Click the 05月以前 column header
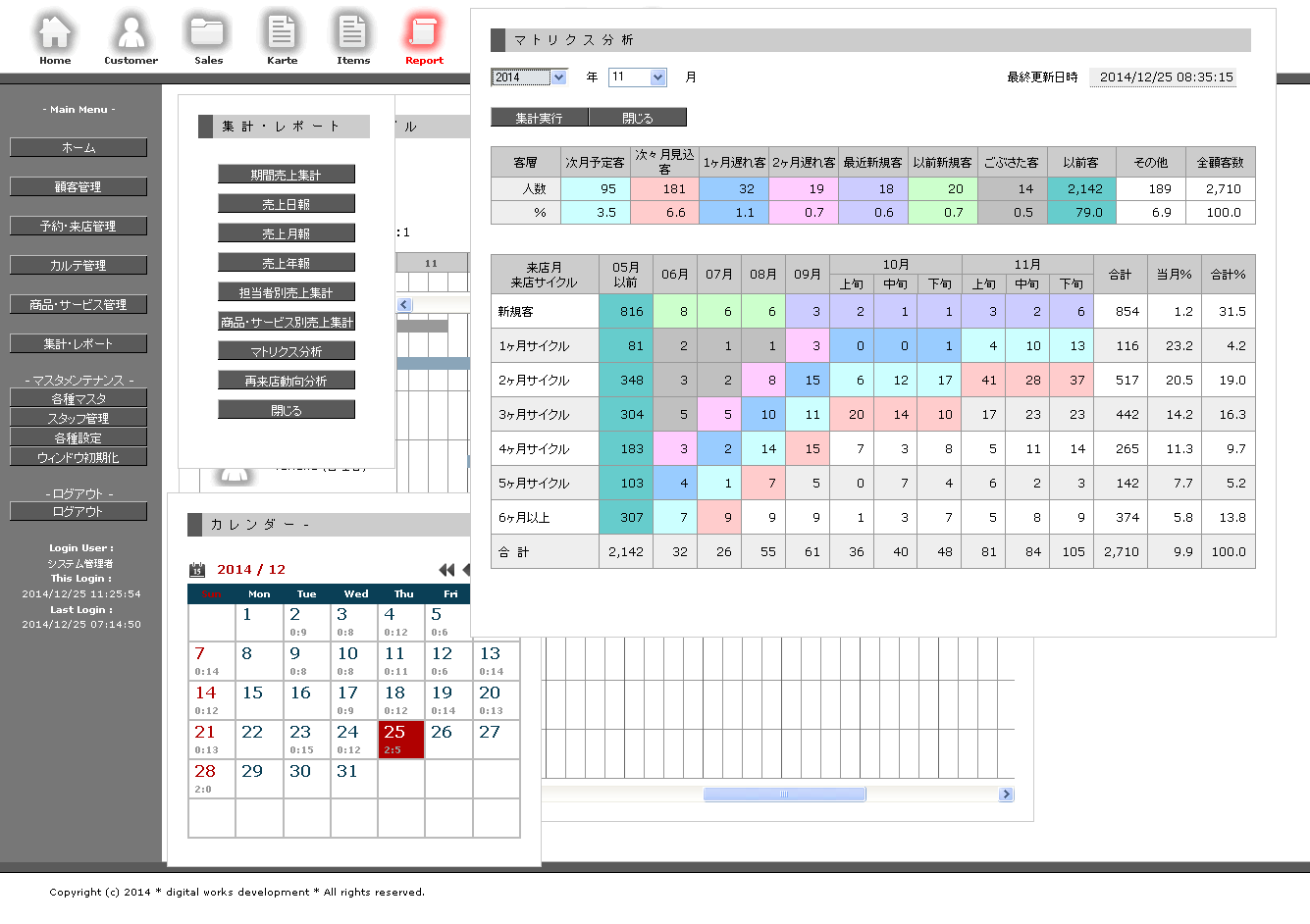The width and height of the screenshot is (1310, 924). [626, 275]
